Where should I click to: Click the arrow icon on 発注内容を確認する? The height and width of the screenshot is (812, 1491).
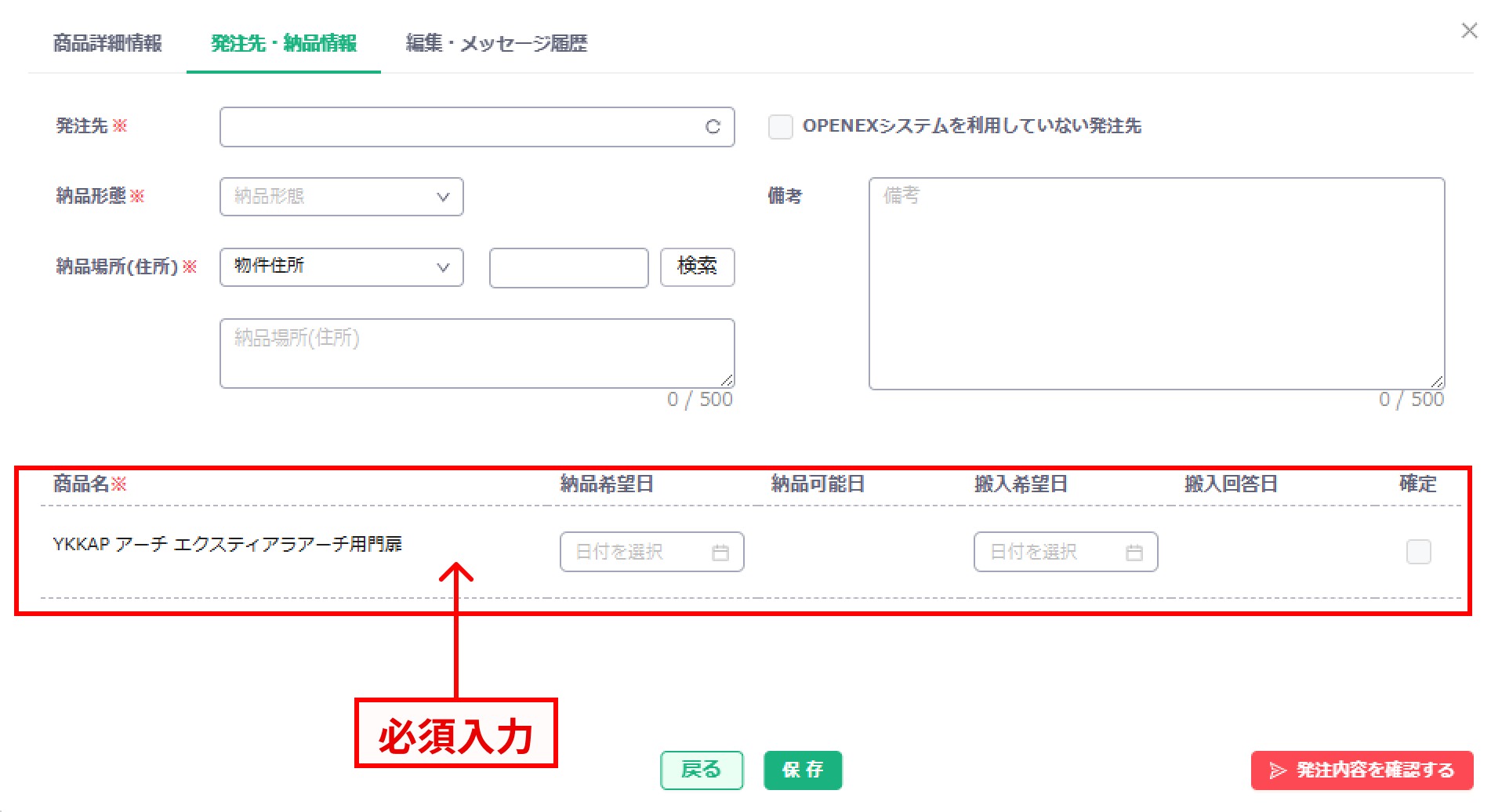(x=1278, y=770)
